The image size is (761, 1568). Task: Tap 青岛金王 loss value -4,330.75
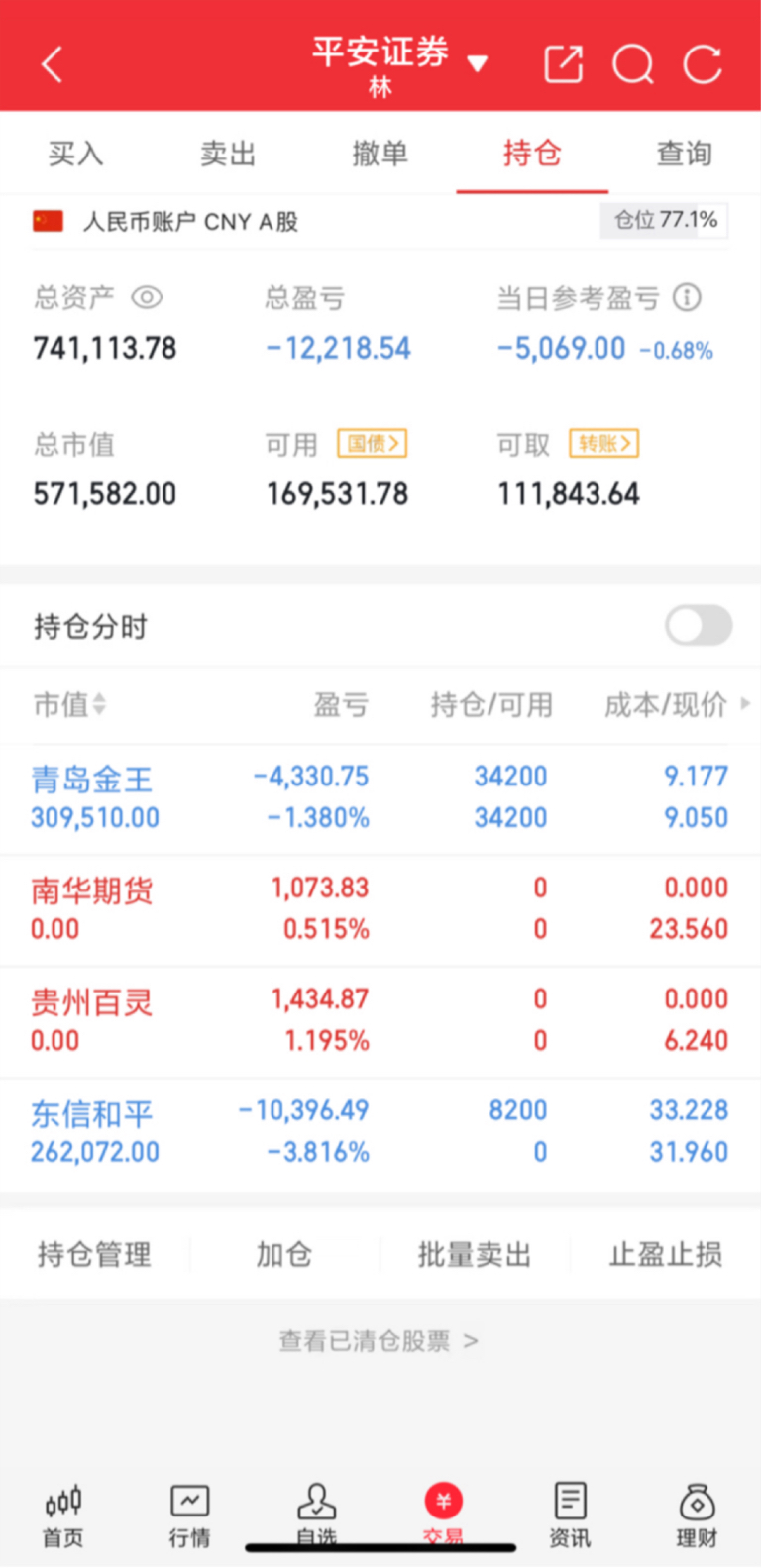[x=311, y=777]
